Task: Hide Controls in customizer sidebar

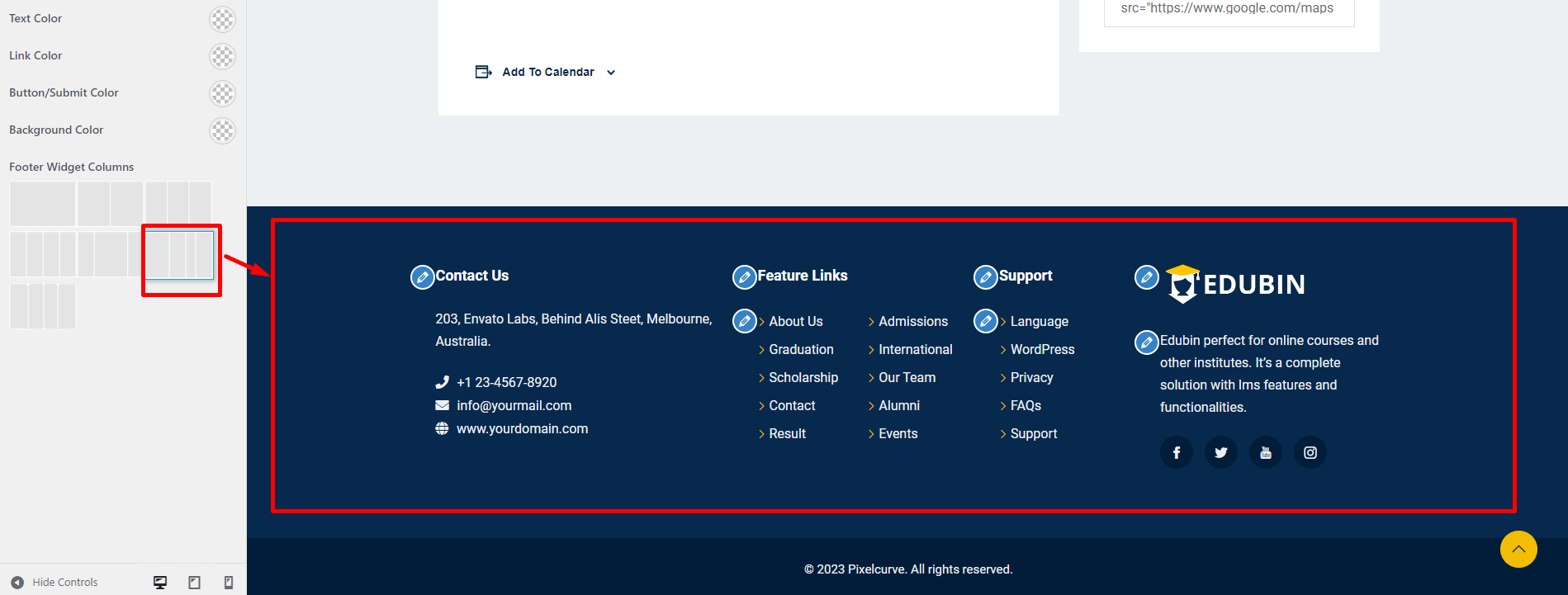Action: click(x=56, y=583)
